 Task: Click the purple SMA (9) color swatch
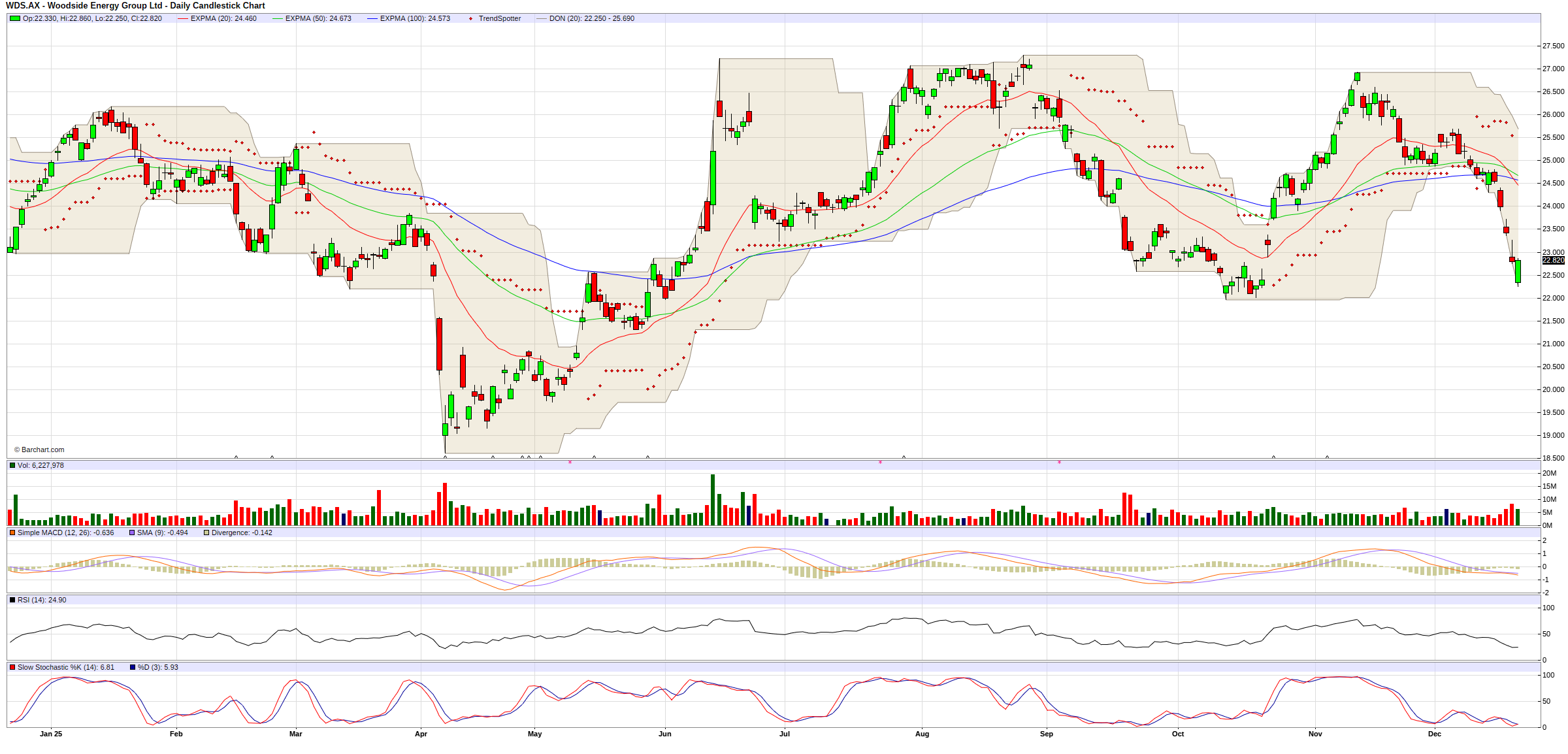click(x=132, y=533)
